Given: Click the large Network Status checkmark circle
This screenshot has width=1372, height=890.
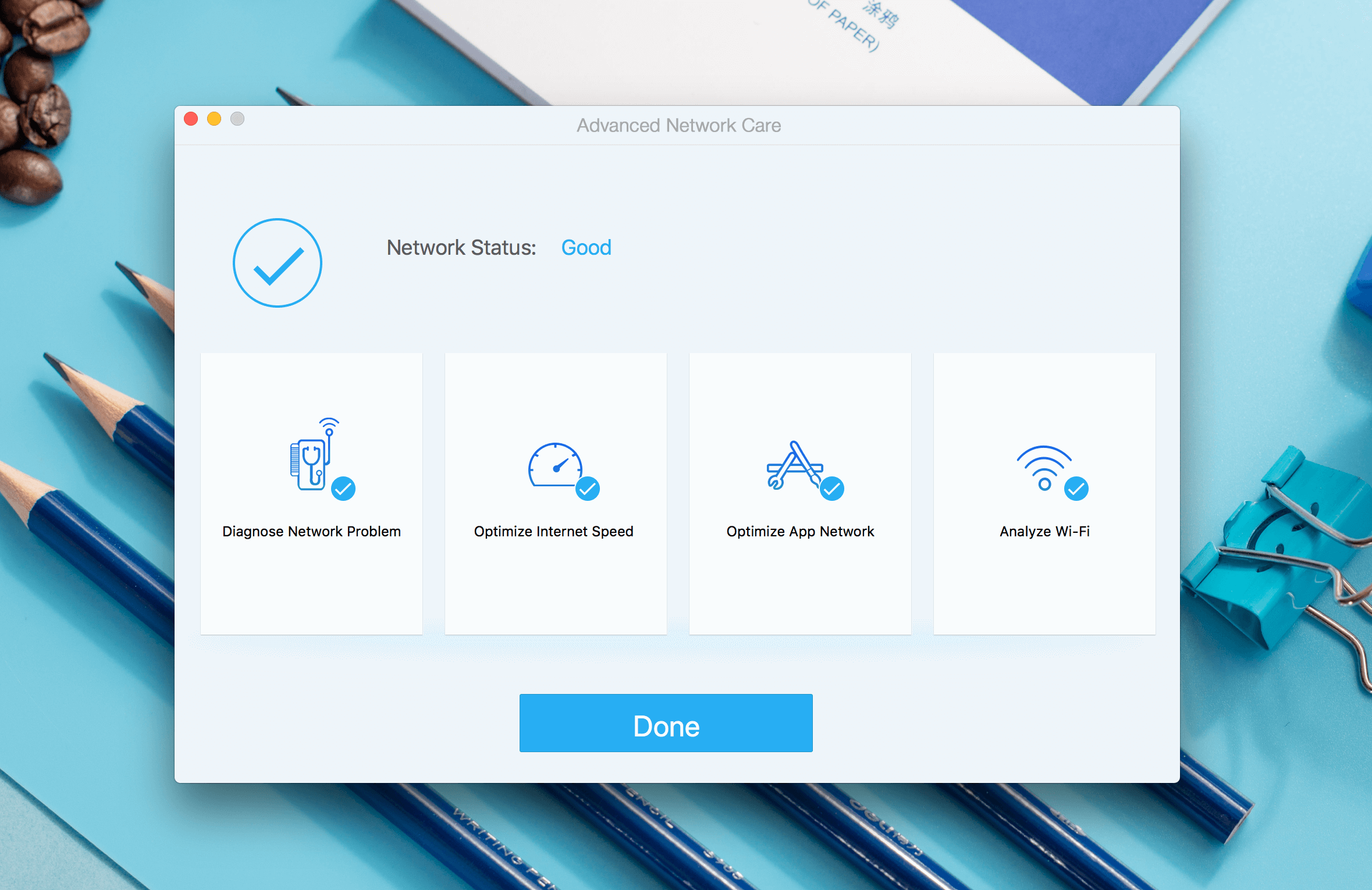Looking at the screenshot, I should (x=278, y=263).
